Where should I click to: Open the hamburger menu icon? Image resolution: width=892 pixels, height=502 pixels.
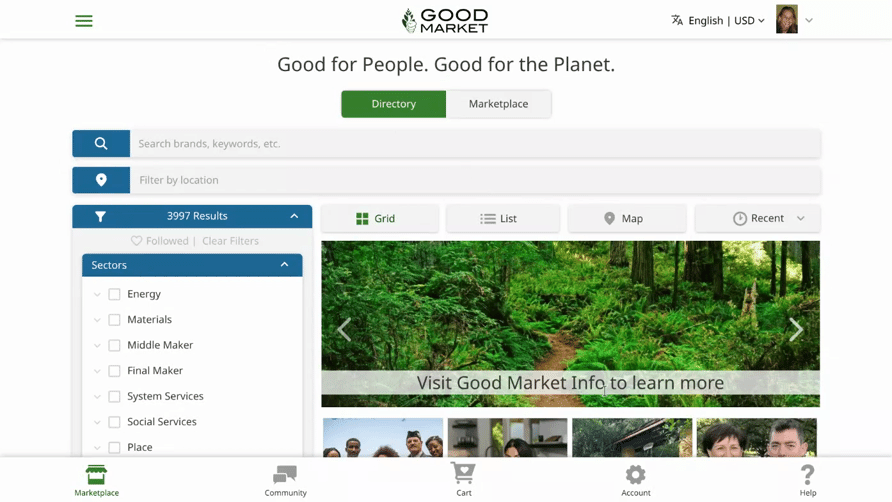pyautogui.click(x=84, y=21)
